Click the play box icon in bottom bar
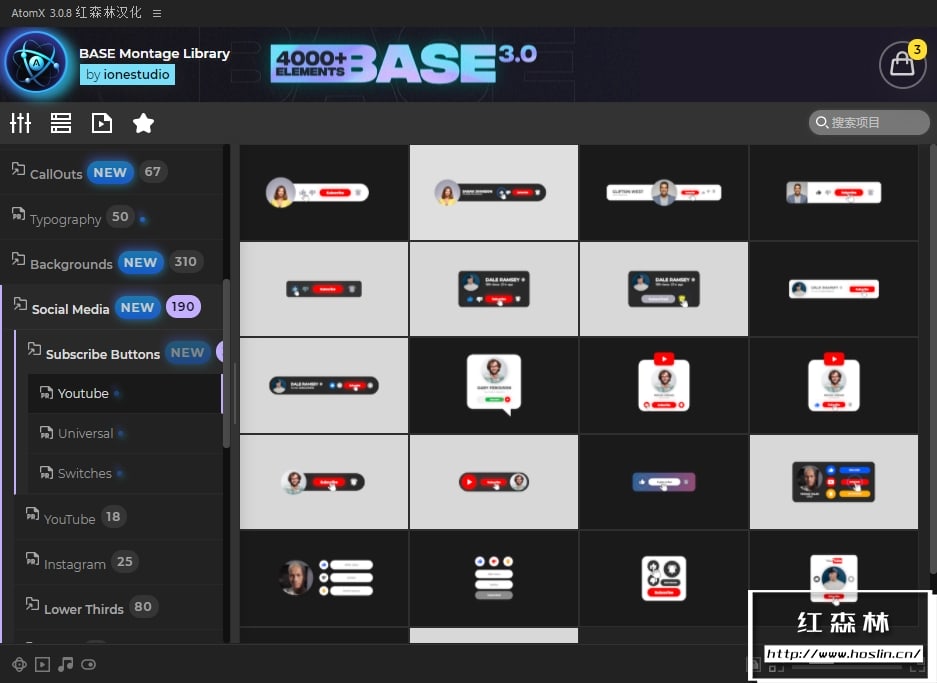The image size is (937, 683). click(42, 664)
